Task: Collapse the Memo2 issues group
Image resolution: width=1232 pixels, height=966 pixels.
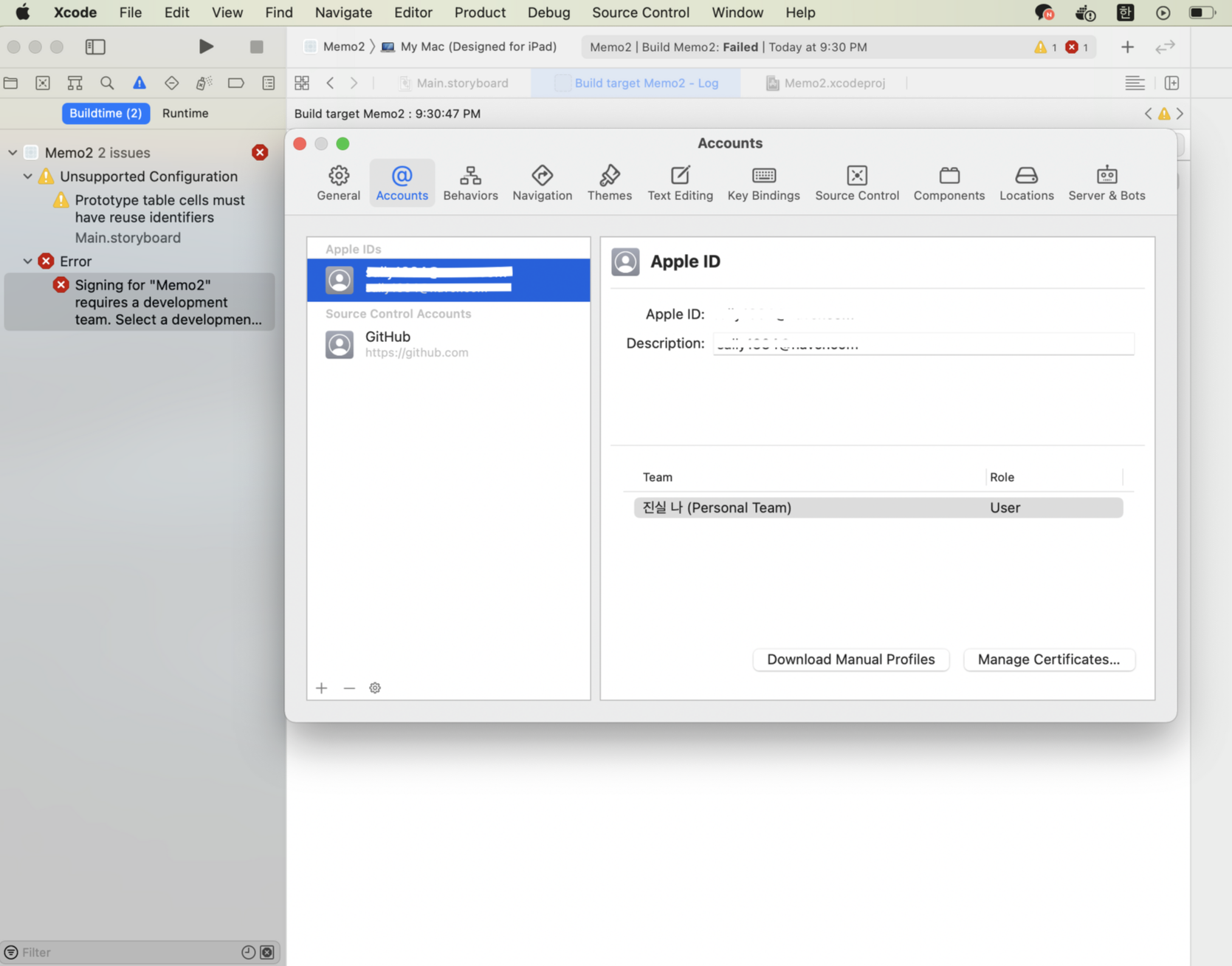Action: [13, 153]
